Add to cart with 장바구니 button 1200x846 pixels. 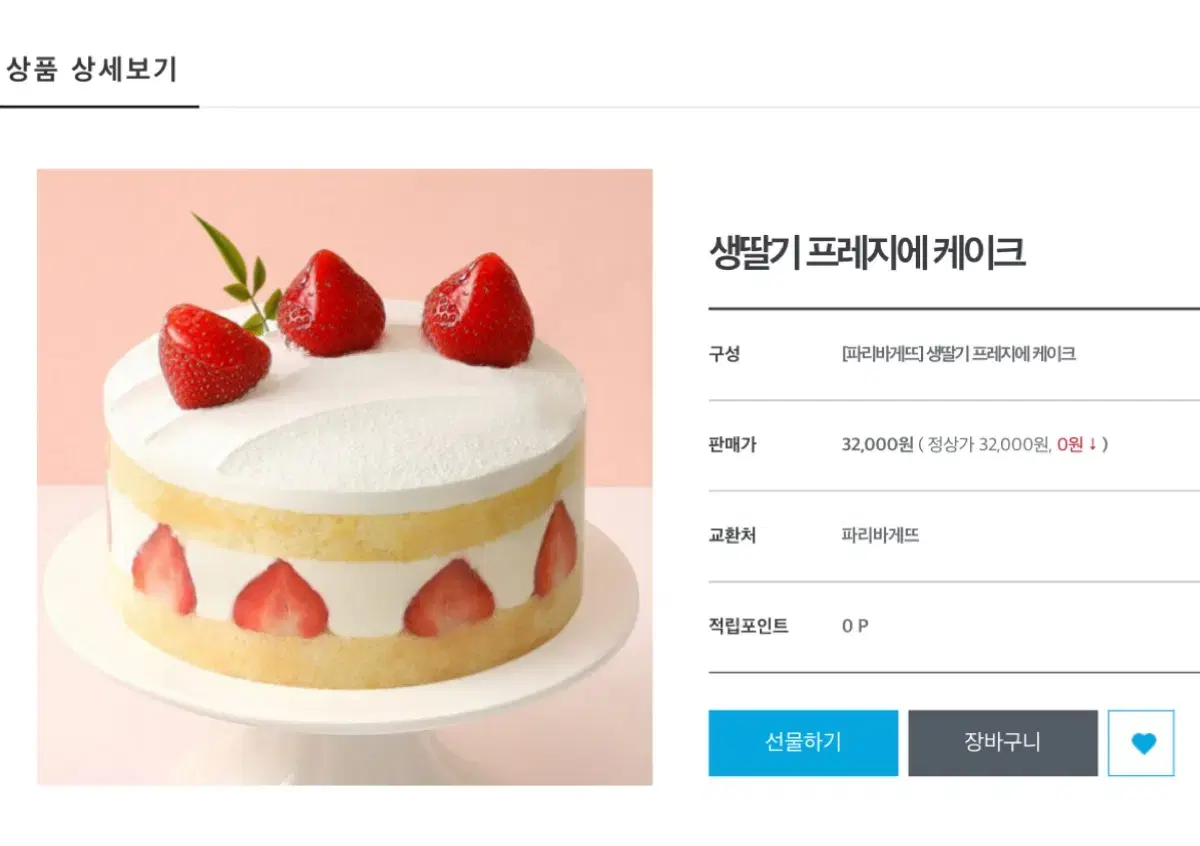tap(1002, 743)
